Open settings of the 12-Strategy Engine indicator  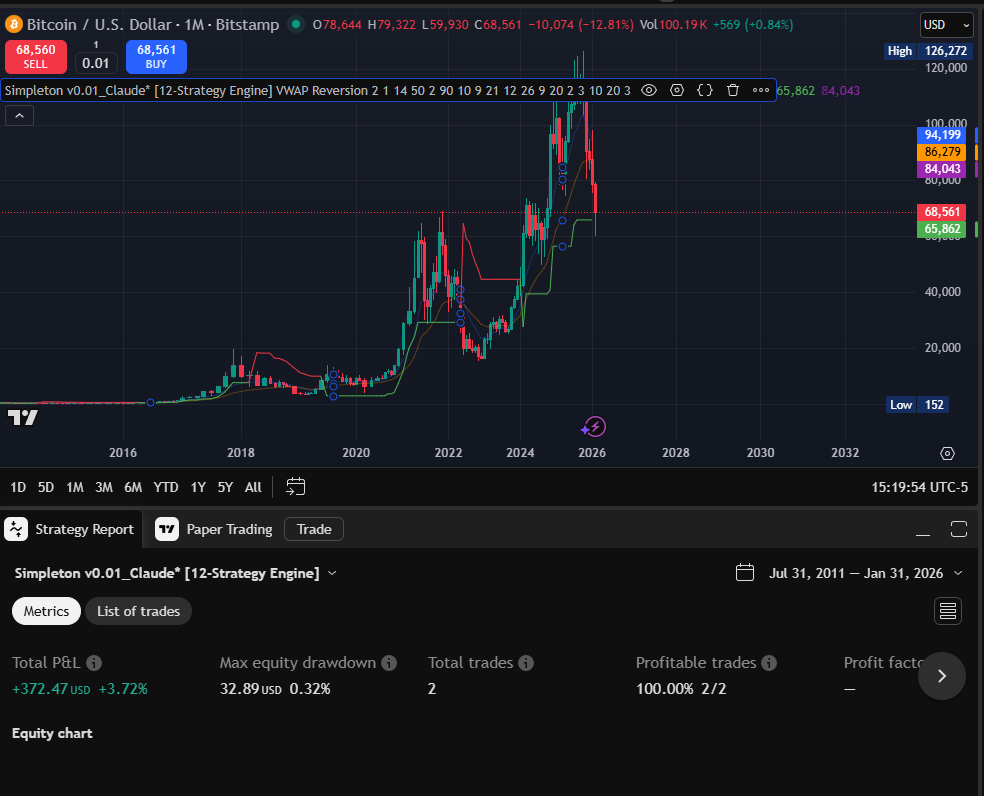[677, 90]
